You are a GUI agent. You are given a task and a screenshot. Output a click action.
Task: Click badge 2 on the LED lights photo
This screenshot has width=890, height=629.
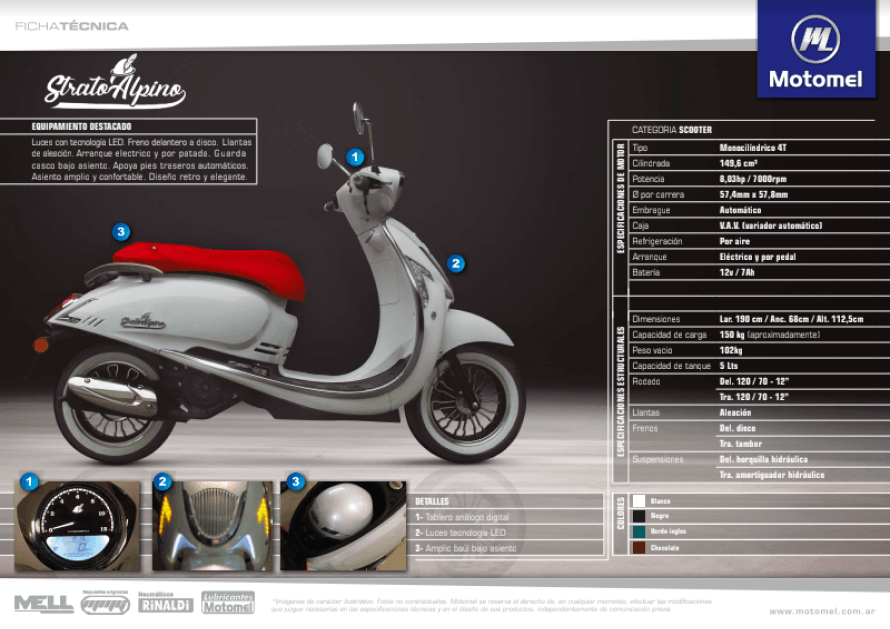tap(162, 482)
